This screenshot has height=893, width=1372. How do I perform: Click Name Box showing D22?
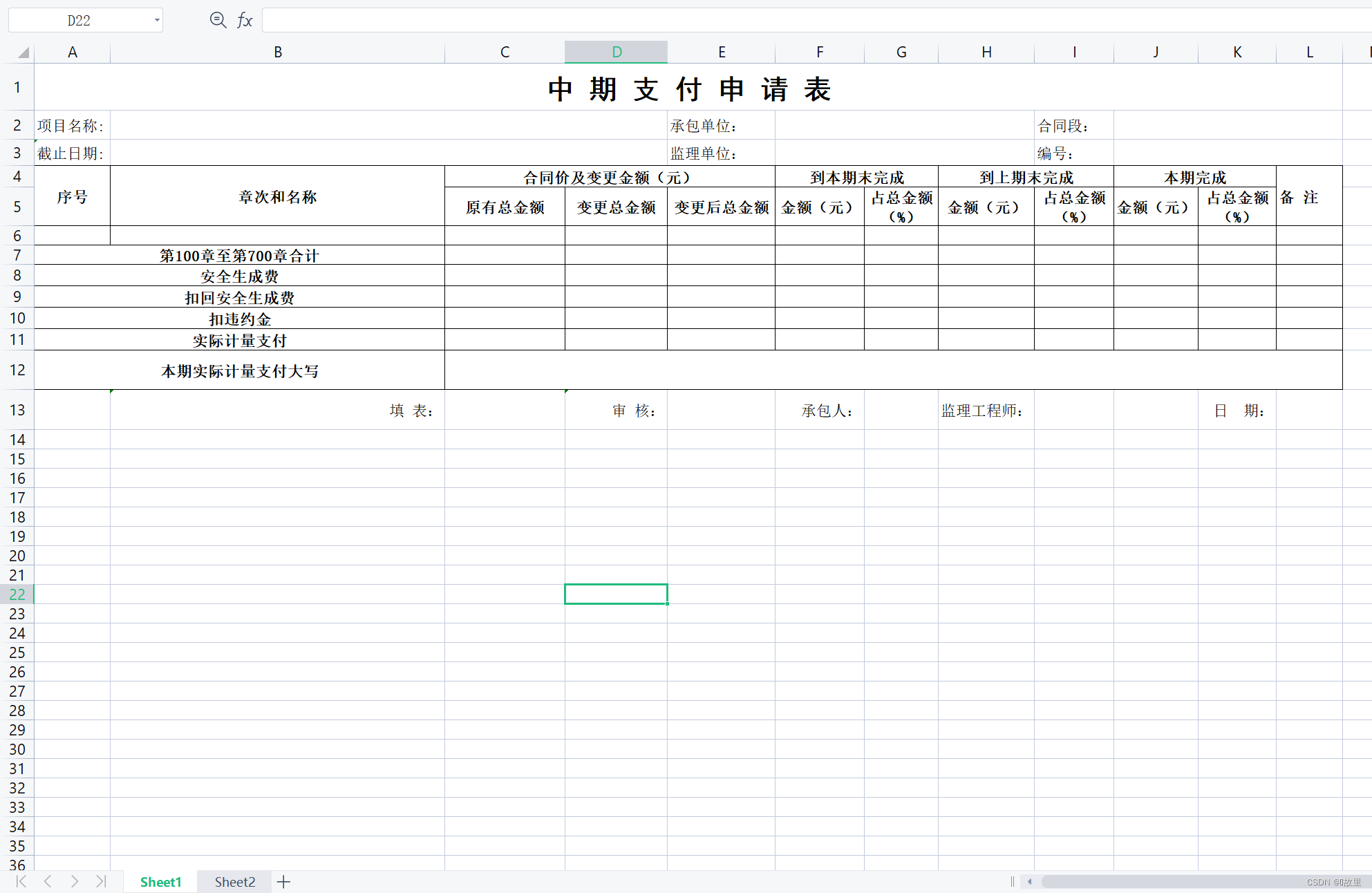point(79,20)
